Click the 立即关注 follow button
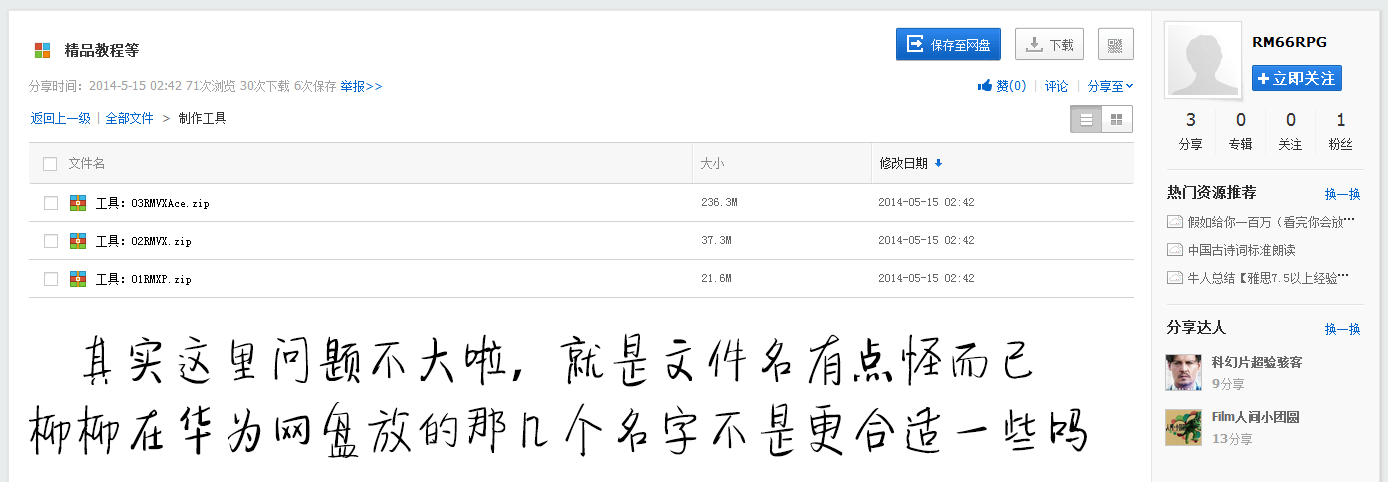1388x482 pixels. point(1297,78)
